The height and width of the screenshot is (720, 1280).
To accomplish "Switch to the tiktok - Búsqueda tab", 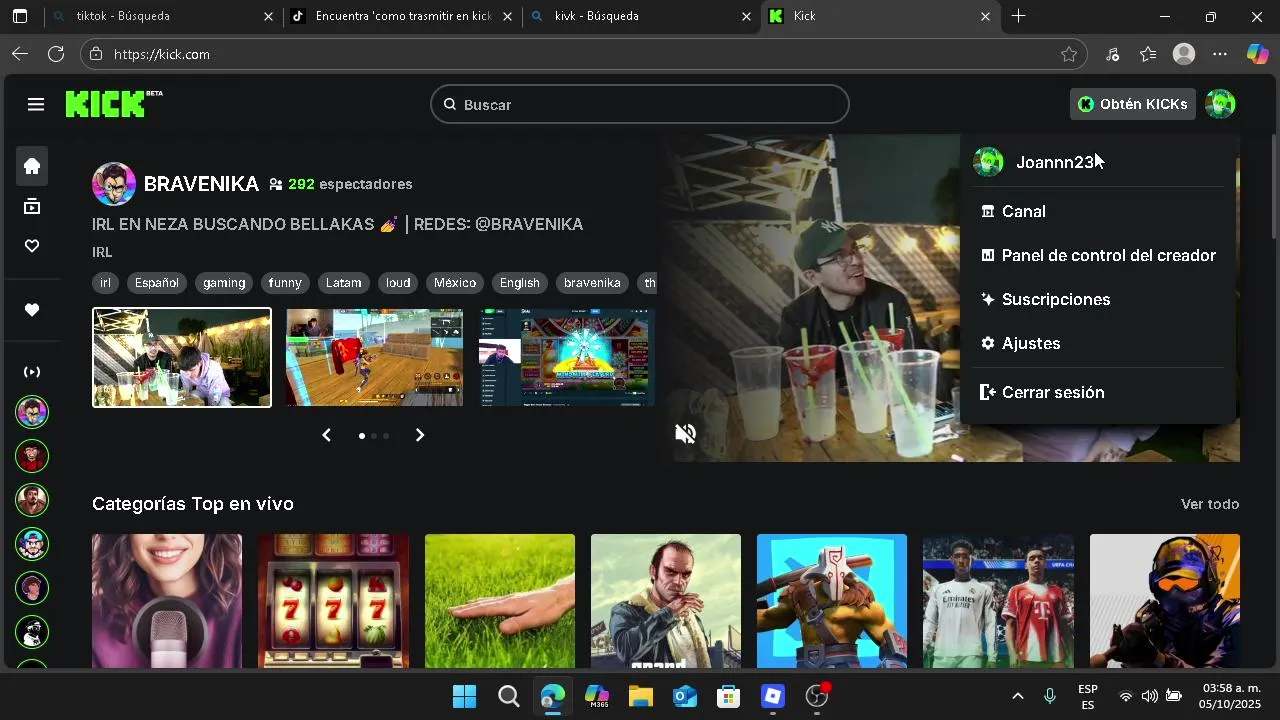I will 162,16.
